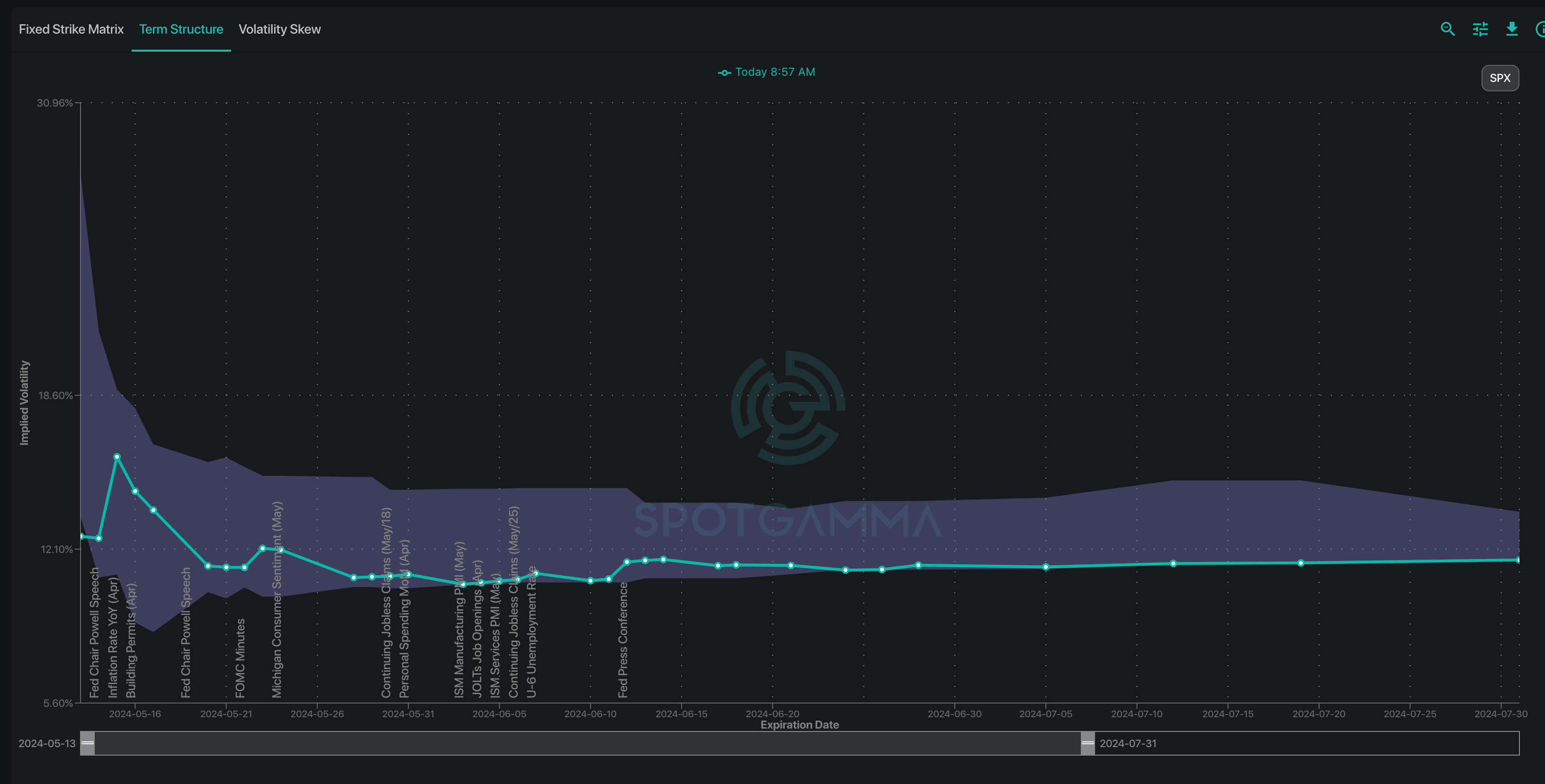1545x784 pixels.
Task: Click the peak data point on teal line
Action: [x=117, y=457]
